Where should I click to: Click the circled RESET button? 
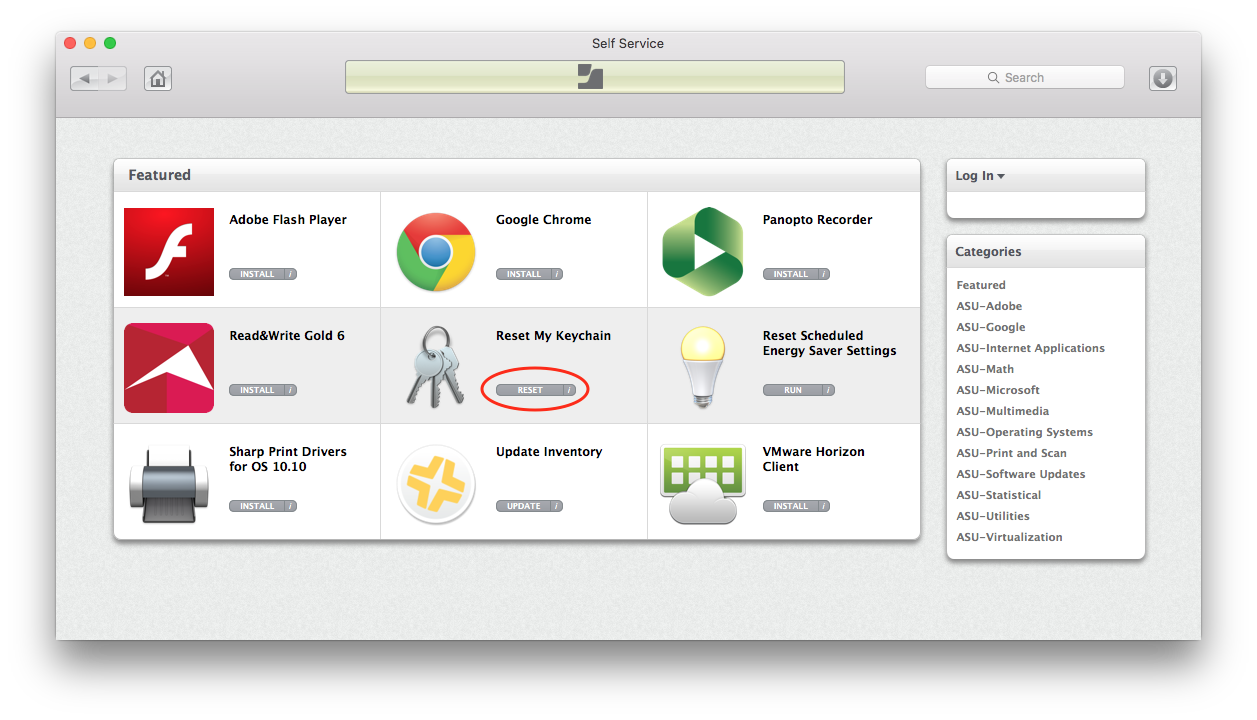(x=530, y=389)
